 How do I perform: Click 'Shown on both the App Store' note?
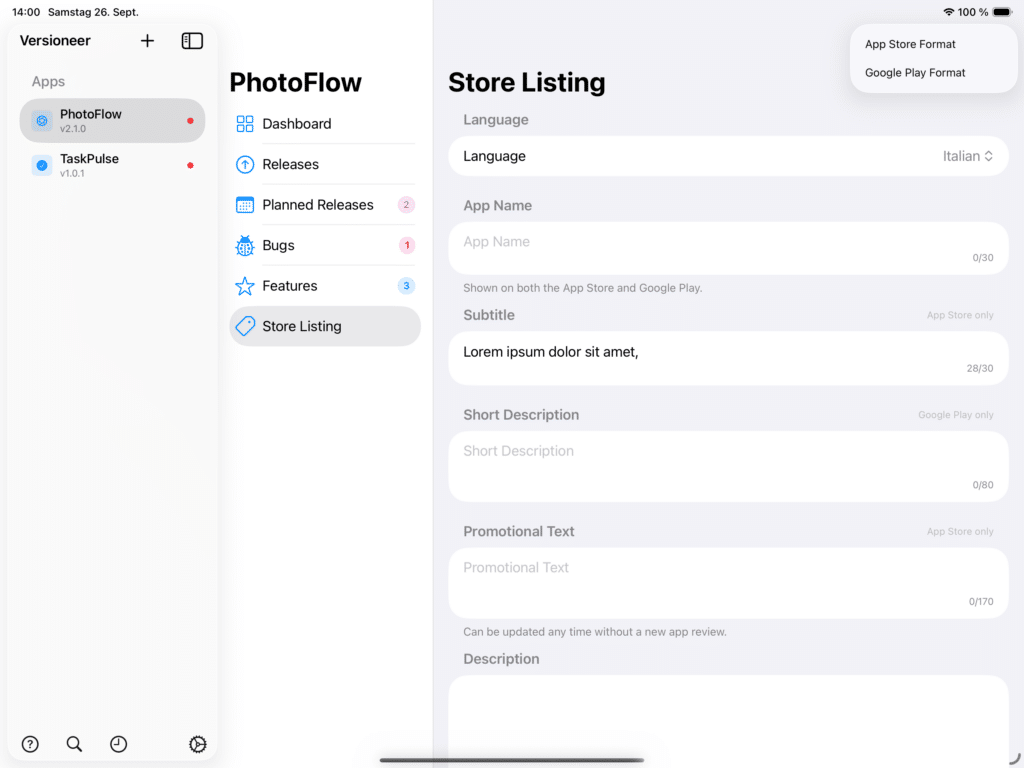pos(583,288)
